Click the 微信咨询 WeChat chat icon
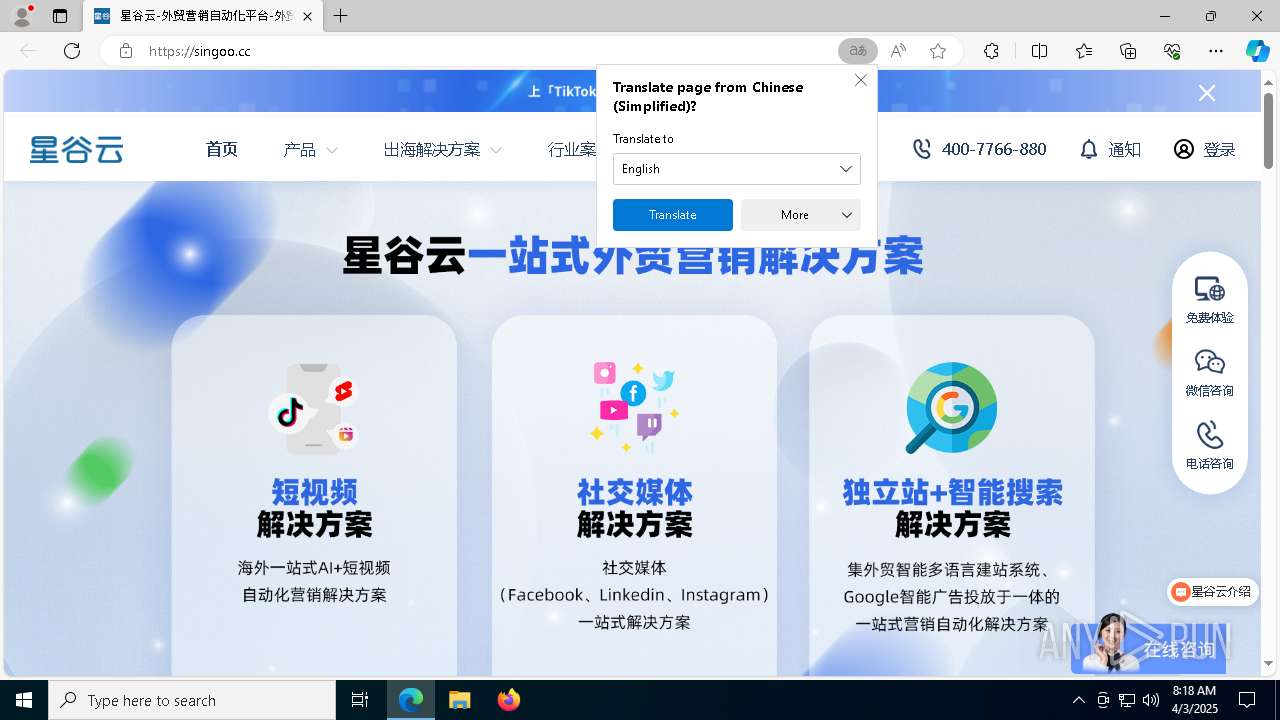 coord(1210,373)
